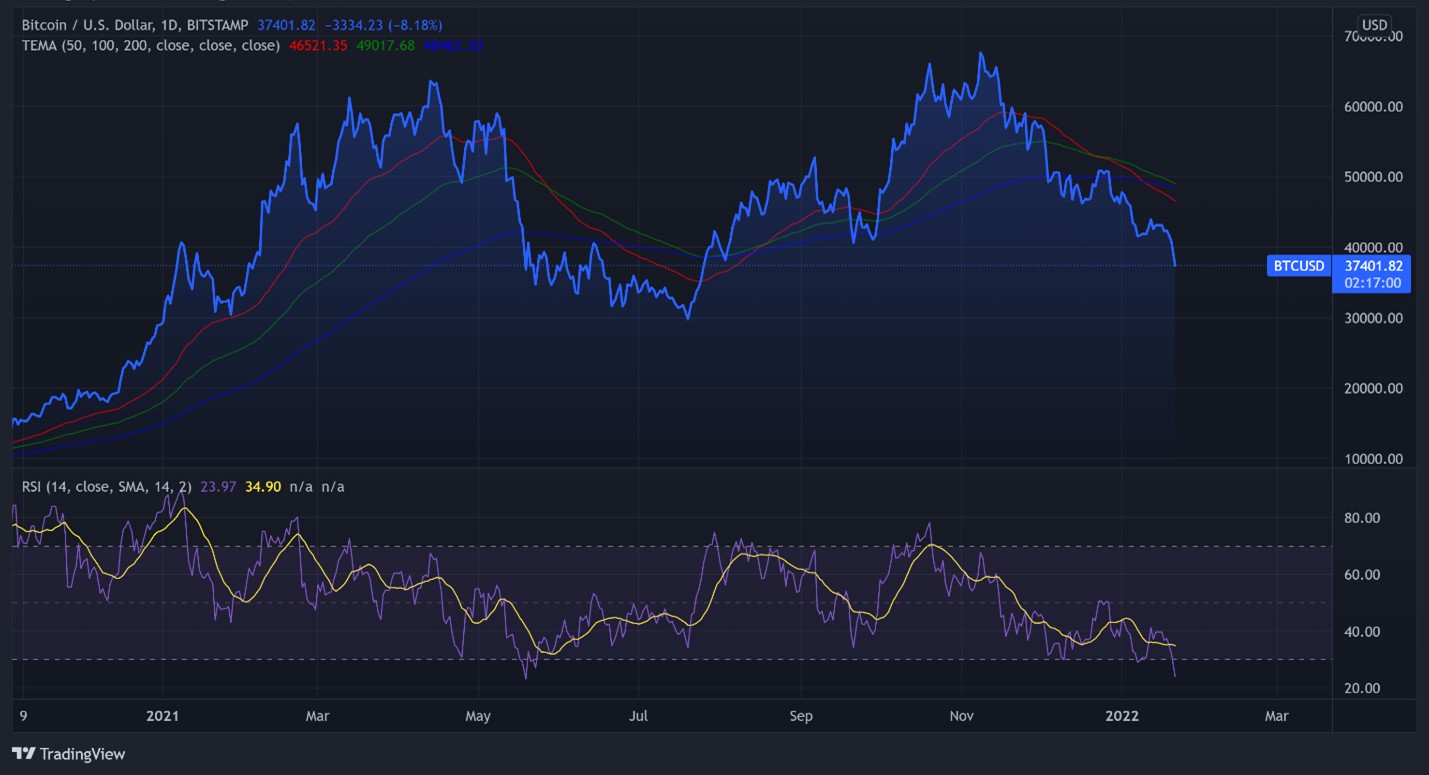Click the current price tag 37401.82 on axis
The height and width of the screenshot is (775, 1429).
tap(1372, 266)
